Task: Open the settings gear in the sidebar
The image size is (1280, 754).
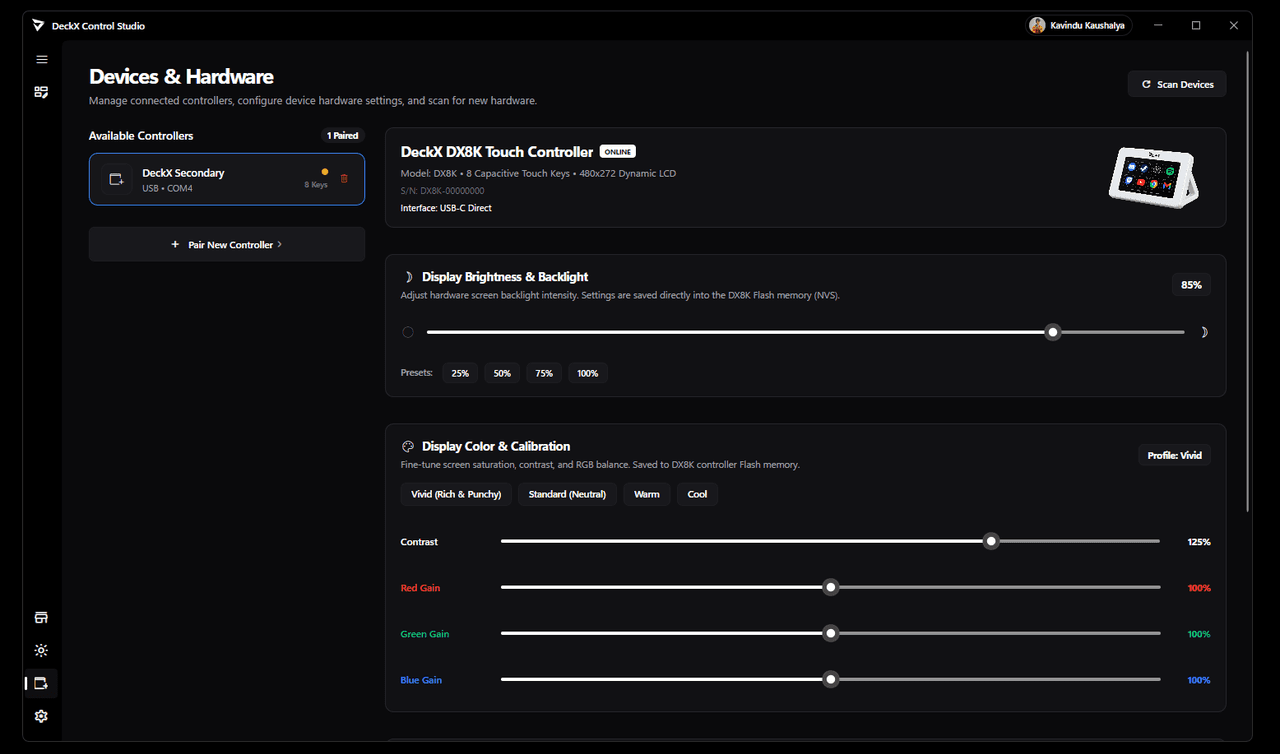Action: [x=41, y=716]
